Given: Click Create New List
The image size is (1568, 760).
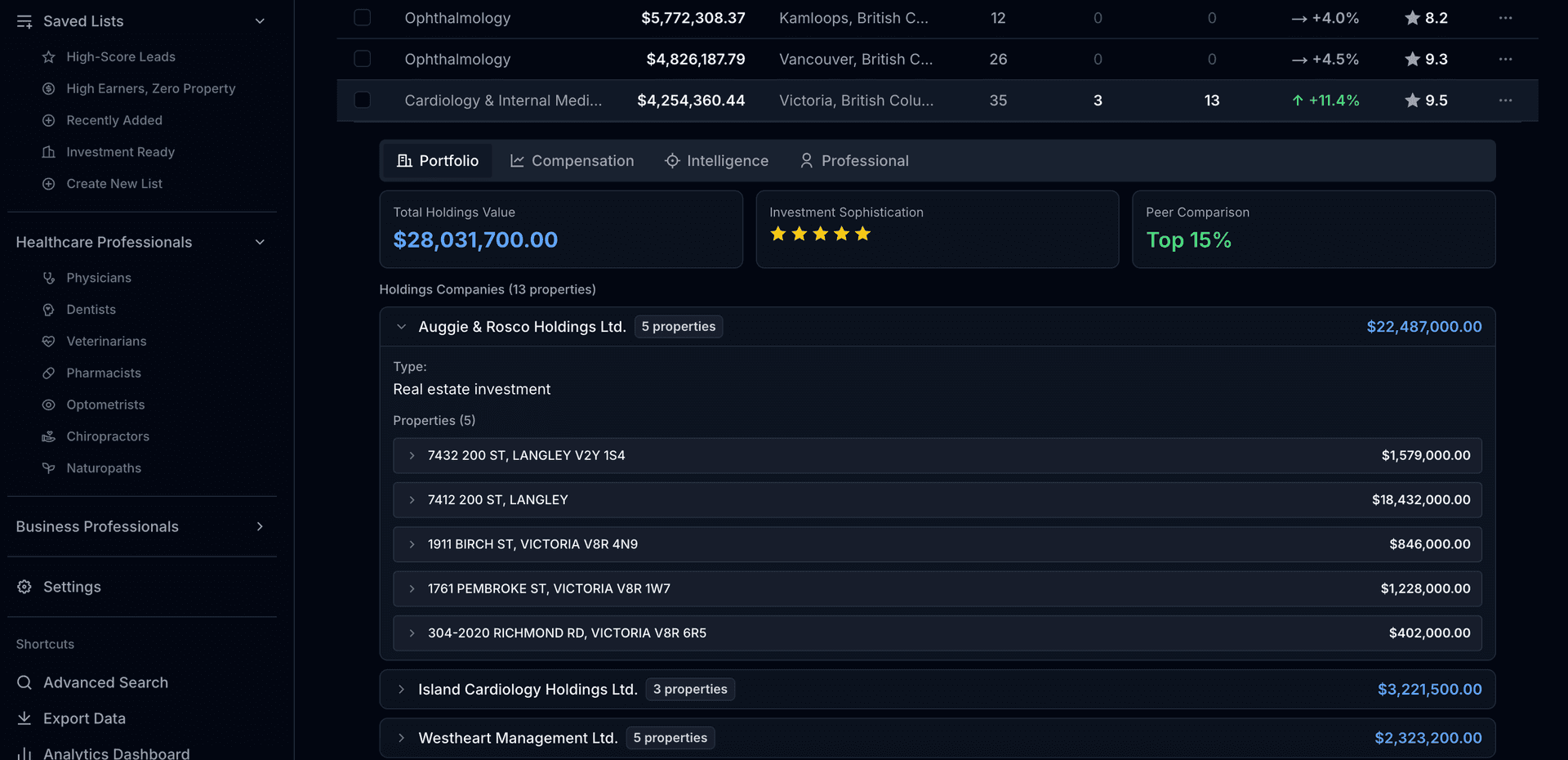Looking at the screenshot, I should pos(114,184).
